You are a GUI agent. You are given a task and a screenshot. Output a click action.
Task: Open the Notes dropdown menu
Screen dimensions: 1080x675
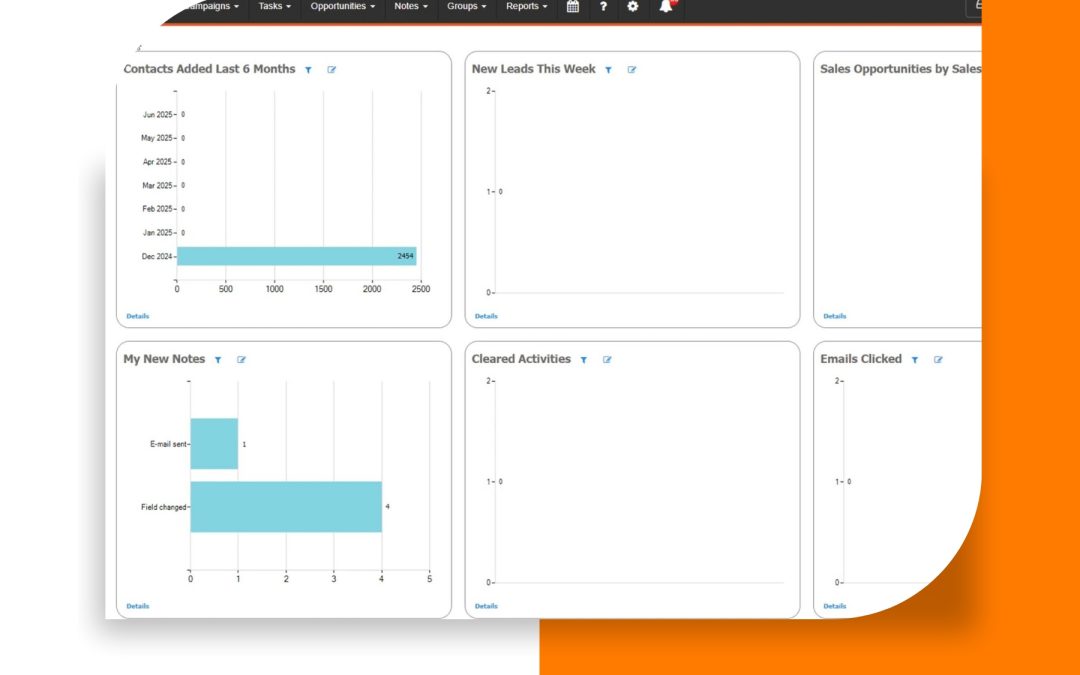point(411,6)
